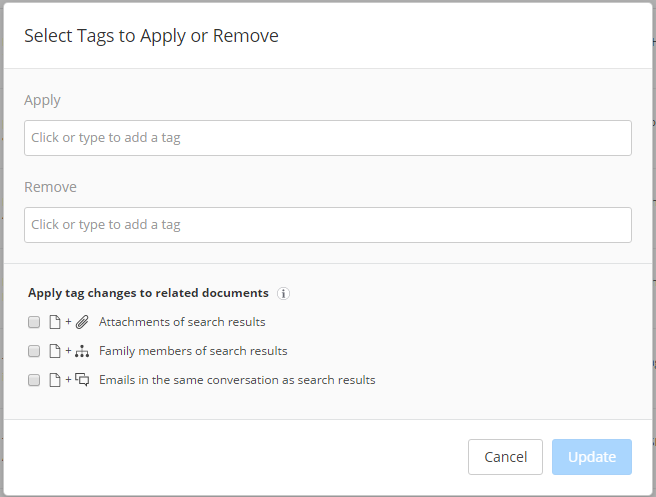Enable Attachments of search results checkbox
The width and height of the screenshot is (656, 497).
tap(34, 322)
